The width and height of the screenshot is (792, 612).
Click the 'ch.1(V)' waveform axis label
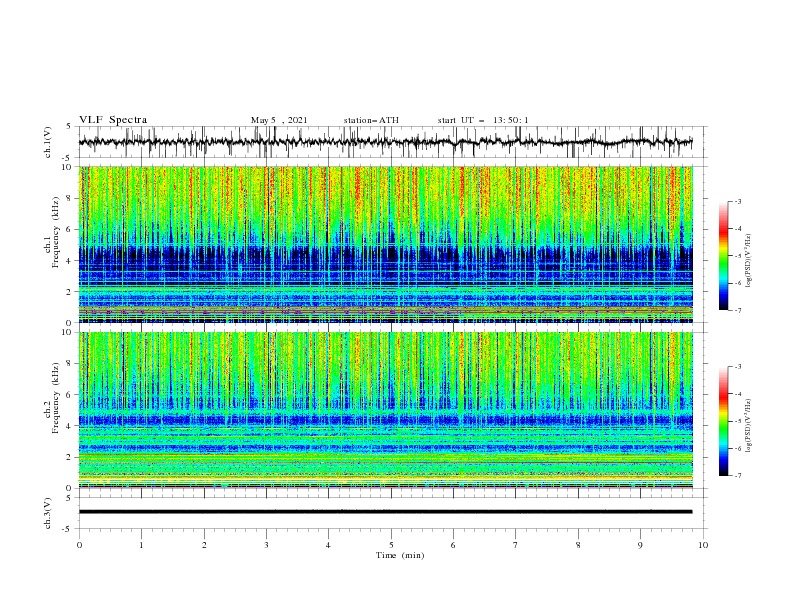[48, 142]
